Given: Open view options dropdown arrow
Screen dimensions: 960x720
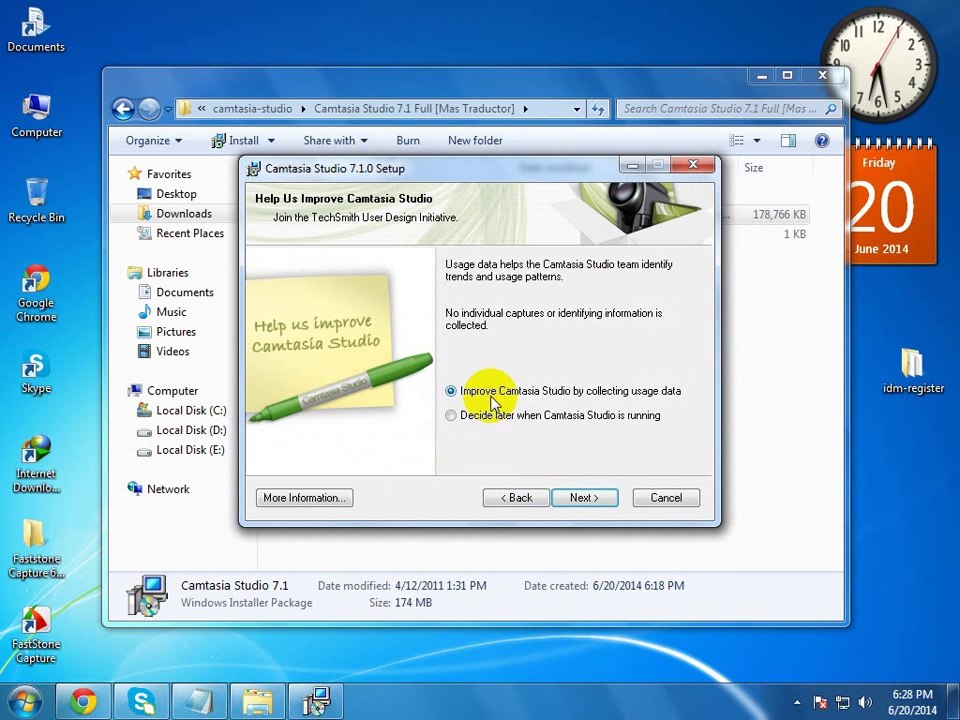Looking at the screenshot, I should pos(757,141).
